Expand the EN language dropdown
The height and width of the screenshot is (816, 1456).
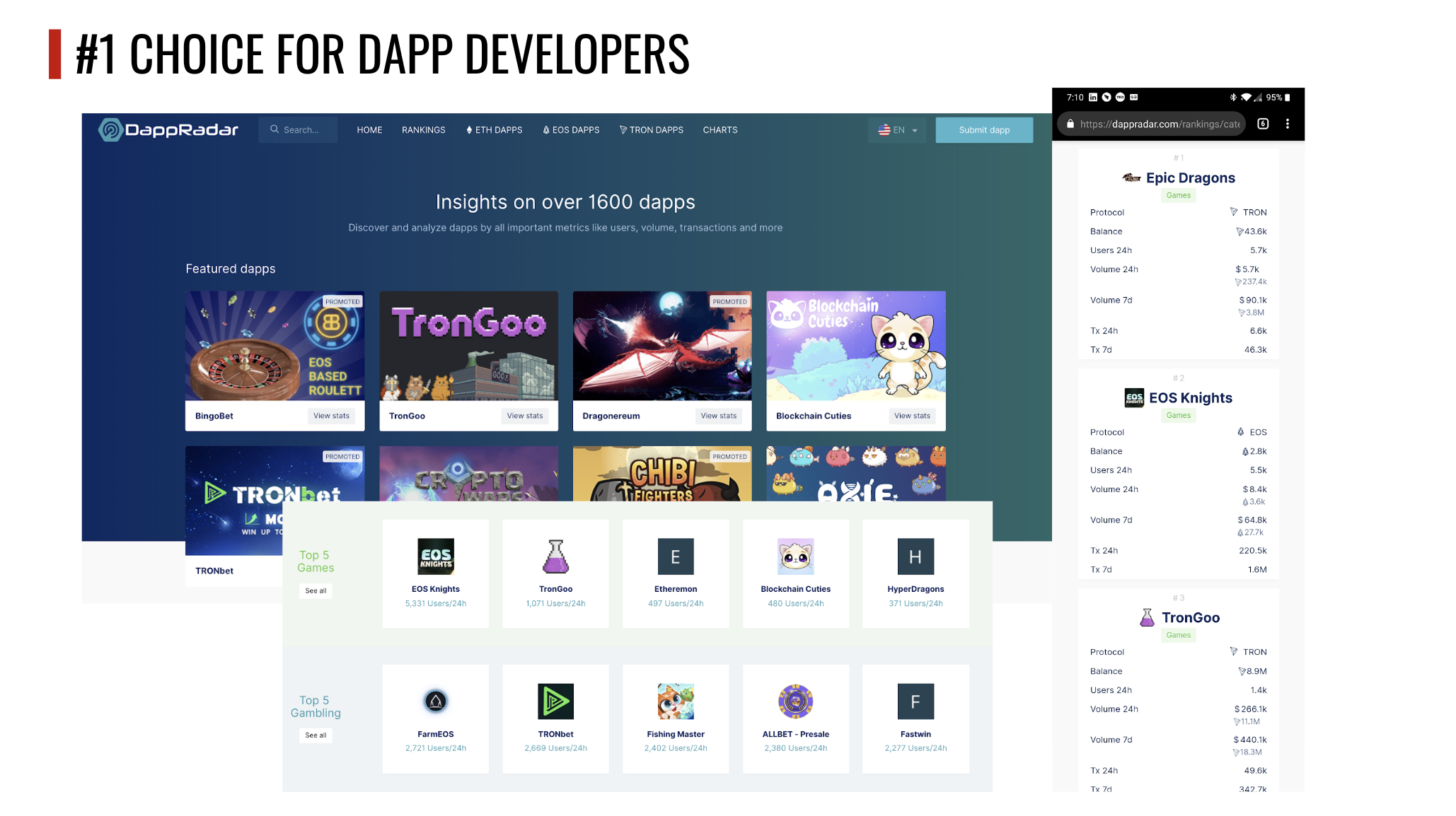click(x=897, y=130)
